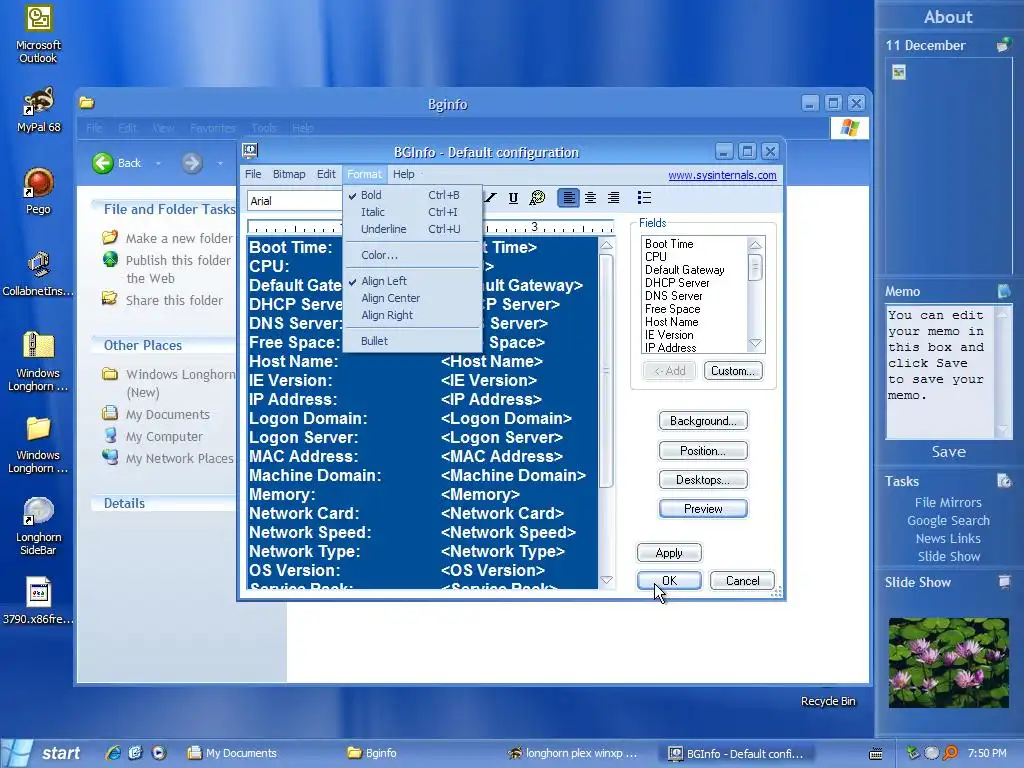Open the File menu in BGInfo

(x=253, y=174)
